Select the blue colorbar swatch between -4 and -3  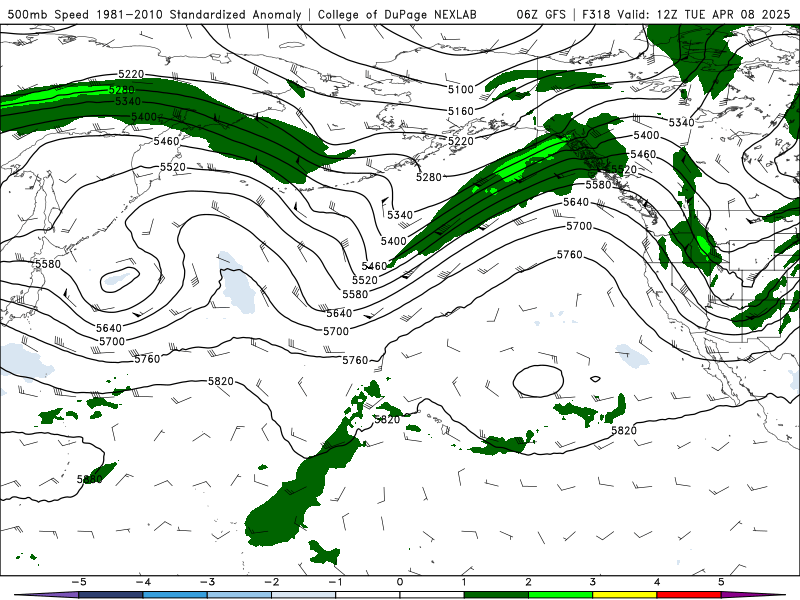pos(175,595)
